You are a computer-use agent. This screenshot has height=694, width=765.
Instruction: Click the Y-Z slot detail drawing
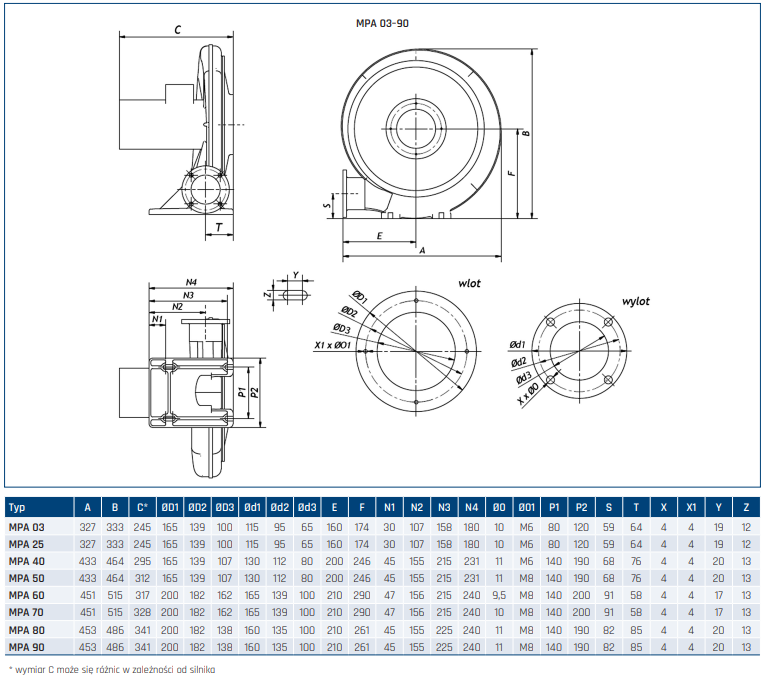[289, 292]
